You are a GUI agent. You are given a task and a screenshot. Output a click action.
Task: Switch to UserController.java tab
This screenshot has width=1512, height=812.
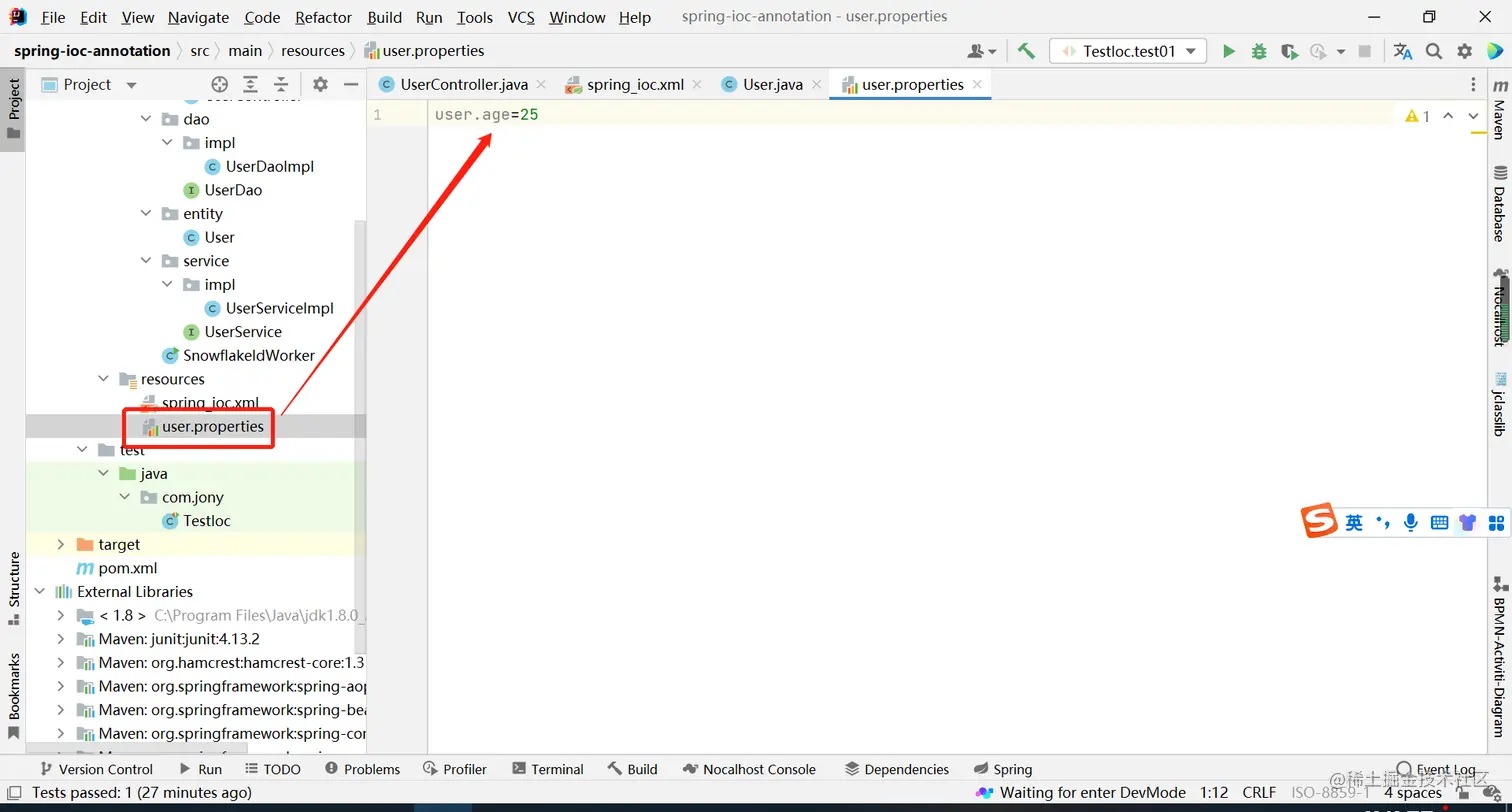coord(464,85)
